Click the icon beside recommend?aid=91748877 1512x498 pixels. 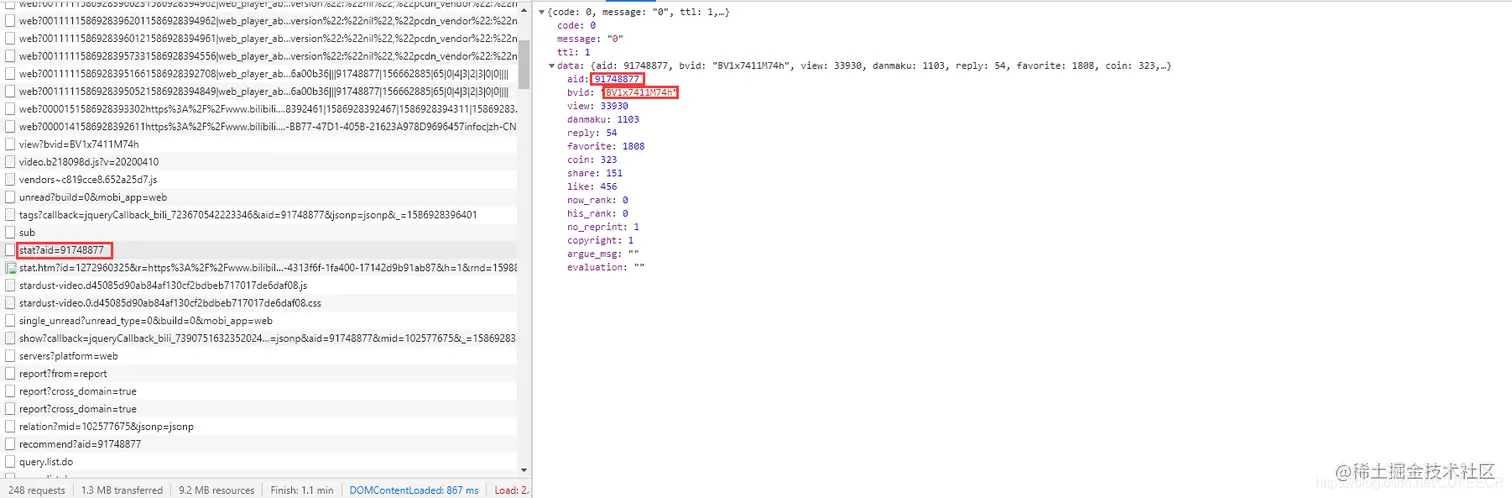click(x=10, y=443)
